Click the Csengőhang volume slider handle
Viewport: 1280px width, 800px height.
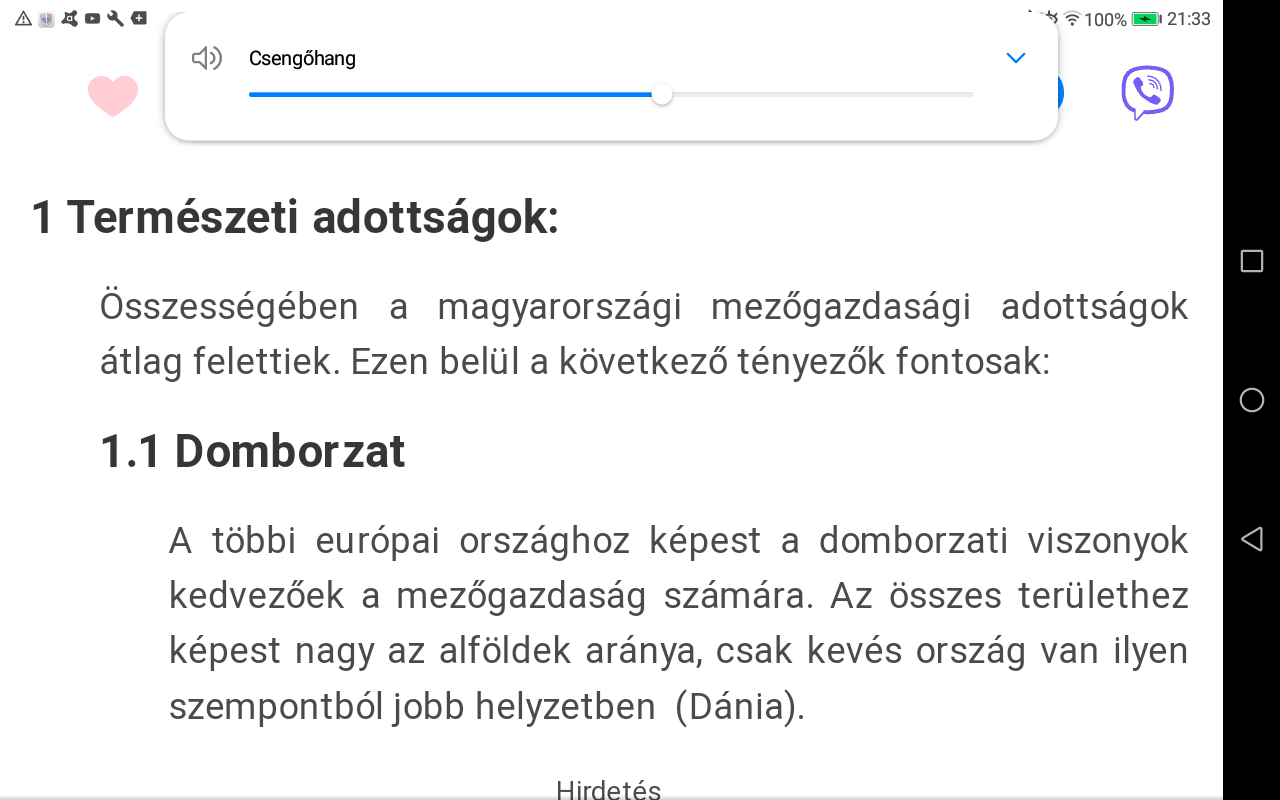(x=661, y=95)
